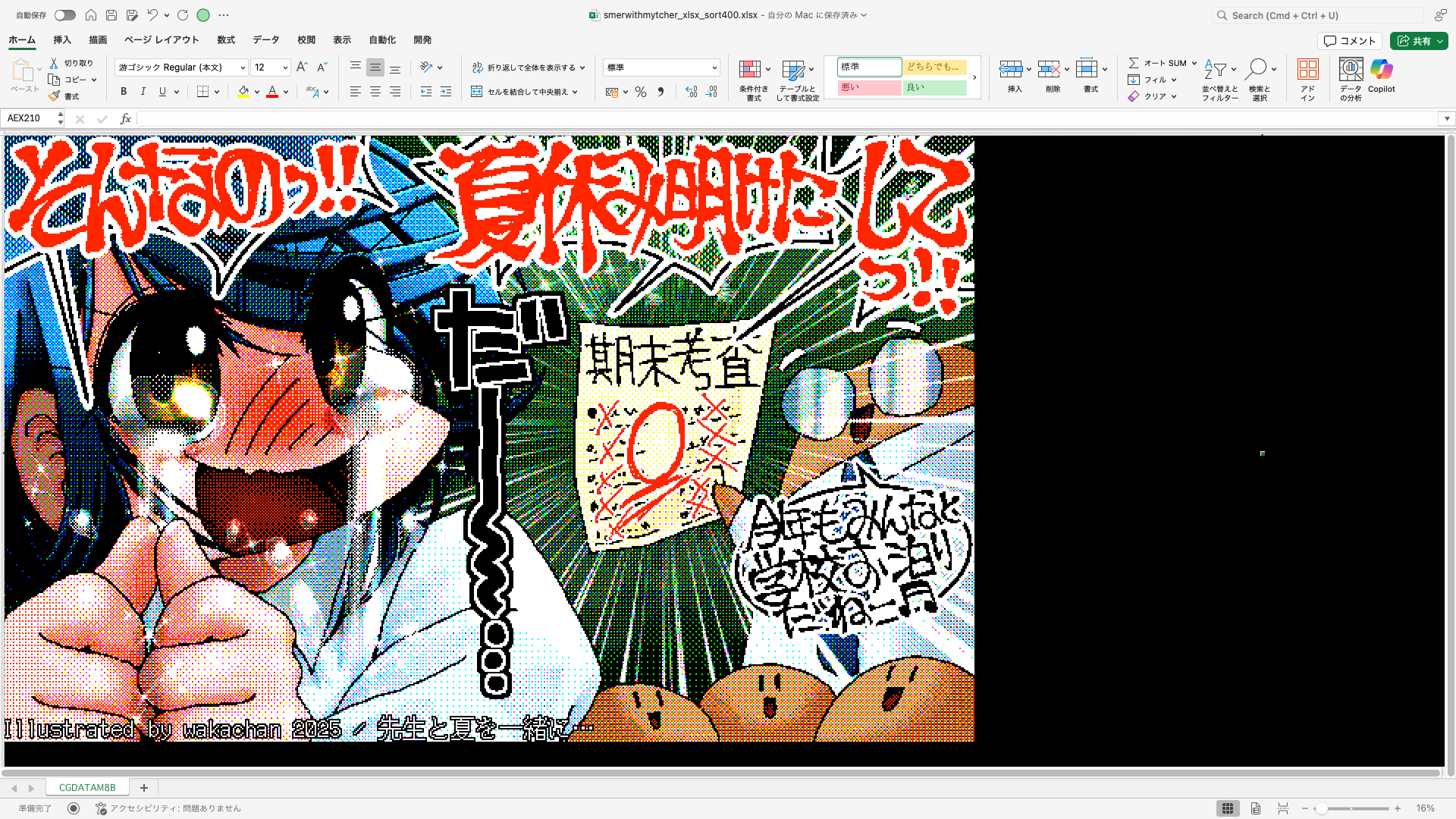Click the Name Box showing AEX210

point(30,118)
